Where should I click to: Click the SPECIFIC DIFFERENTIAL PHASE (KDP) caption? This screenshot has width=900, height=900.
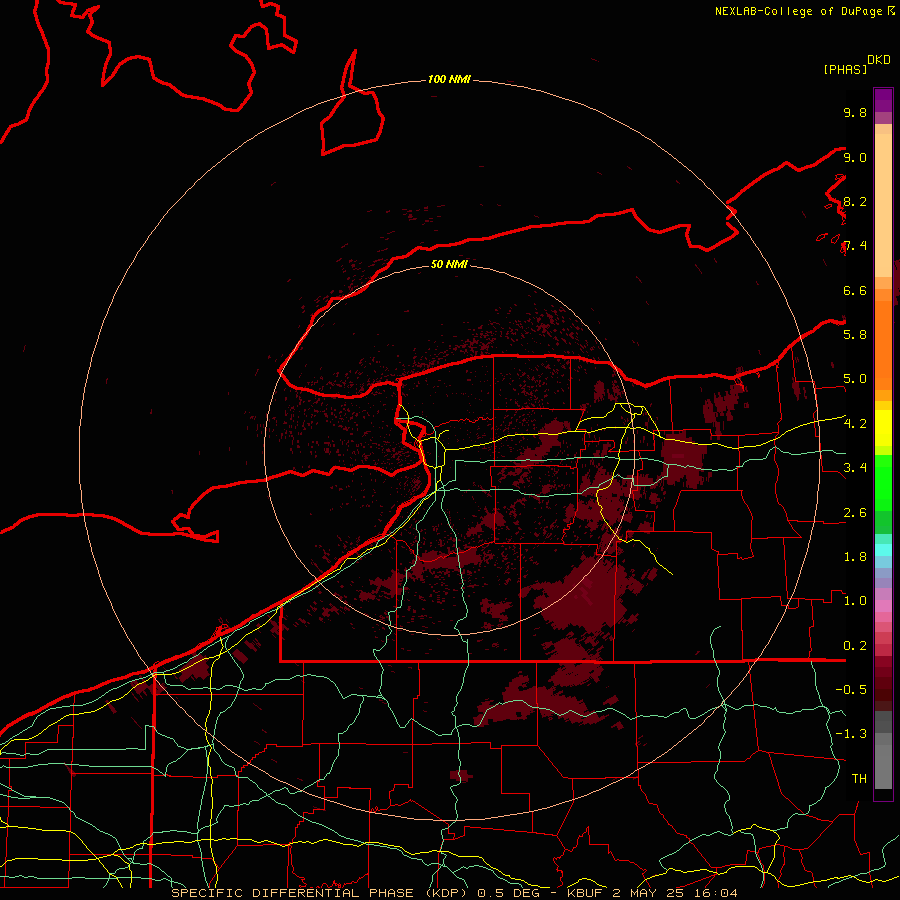pos(319,893)
